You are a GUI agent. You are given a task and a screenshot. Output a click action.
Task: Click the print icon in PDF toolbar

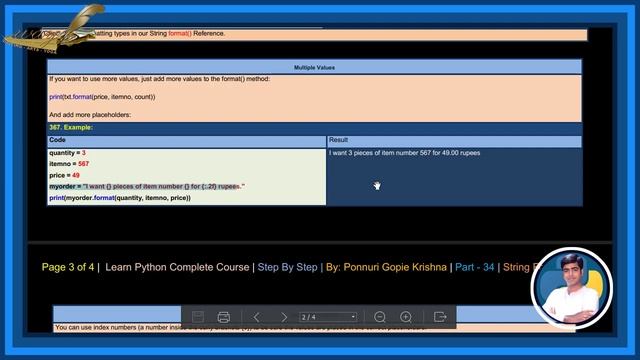[224, 317]
